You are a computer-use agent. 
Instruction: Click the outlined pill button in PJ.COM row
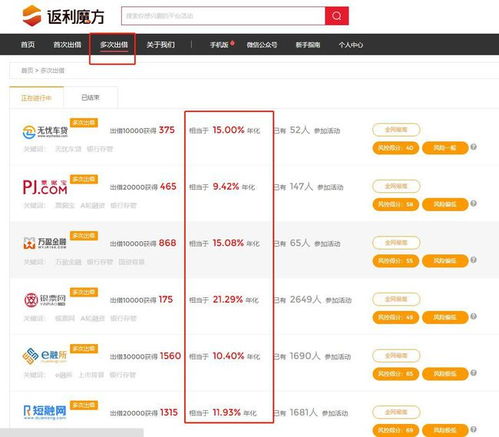(x=396, y=186)
